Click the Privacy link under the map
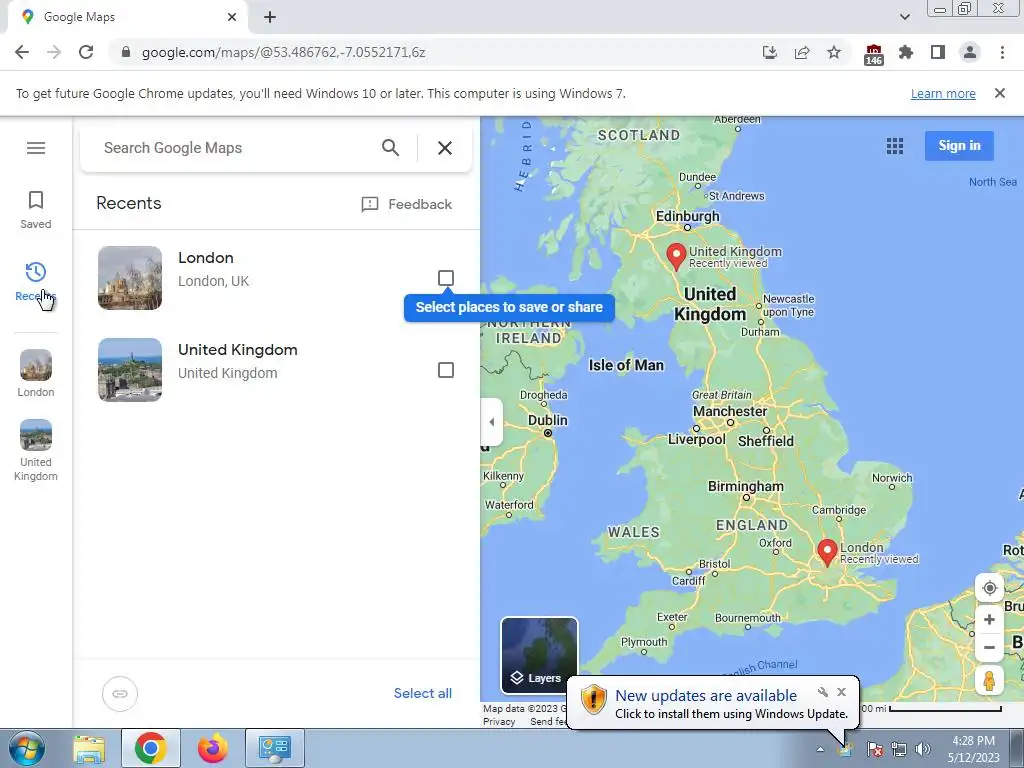The image size is (1024, 768). 499,722
